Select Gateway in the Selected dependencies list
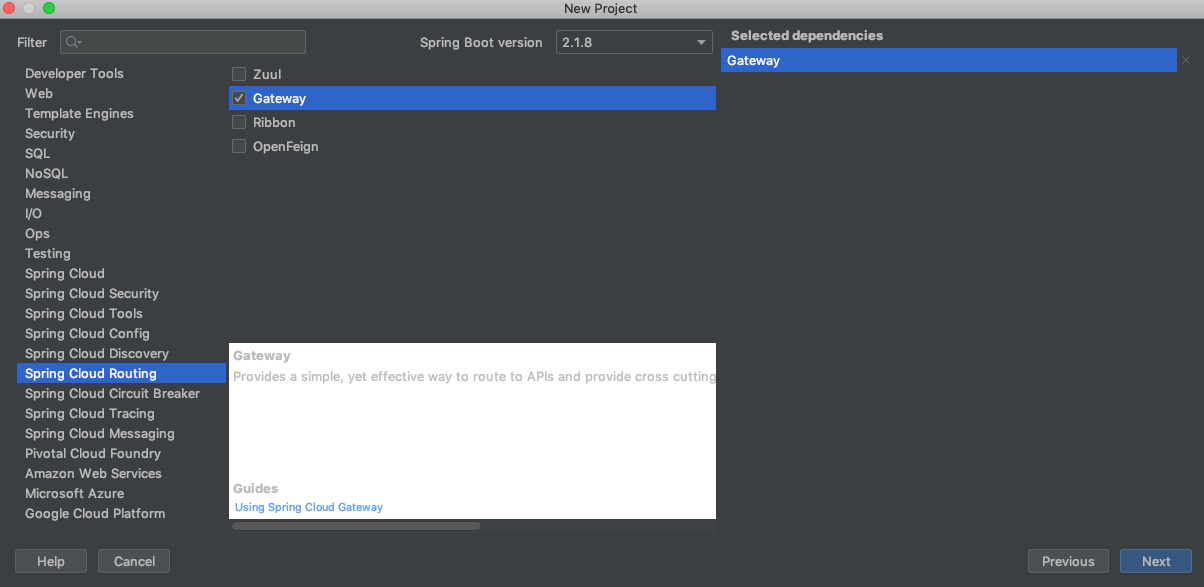Screen dimensions: 1204x587 click(x=948, y=61)
